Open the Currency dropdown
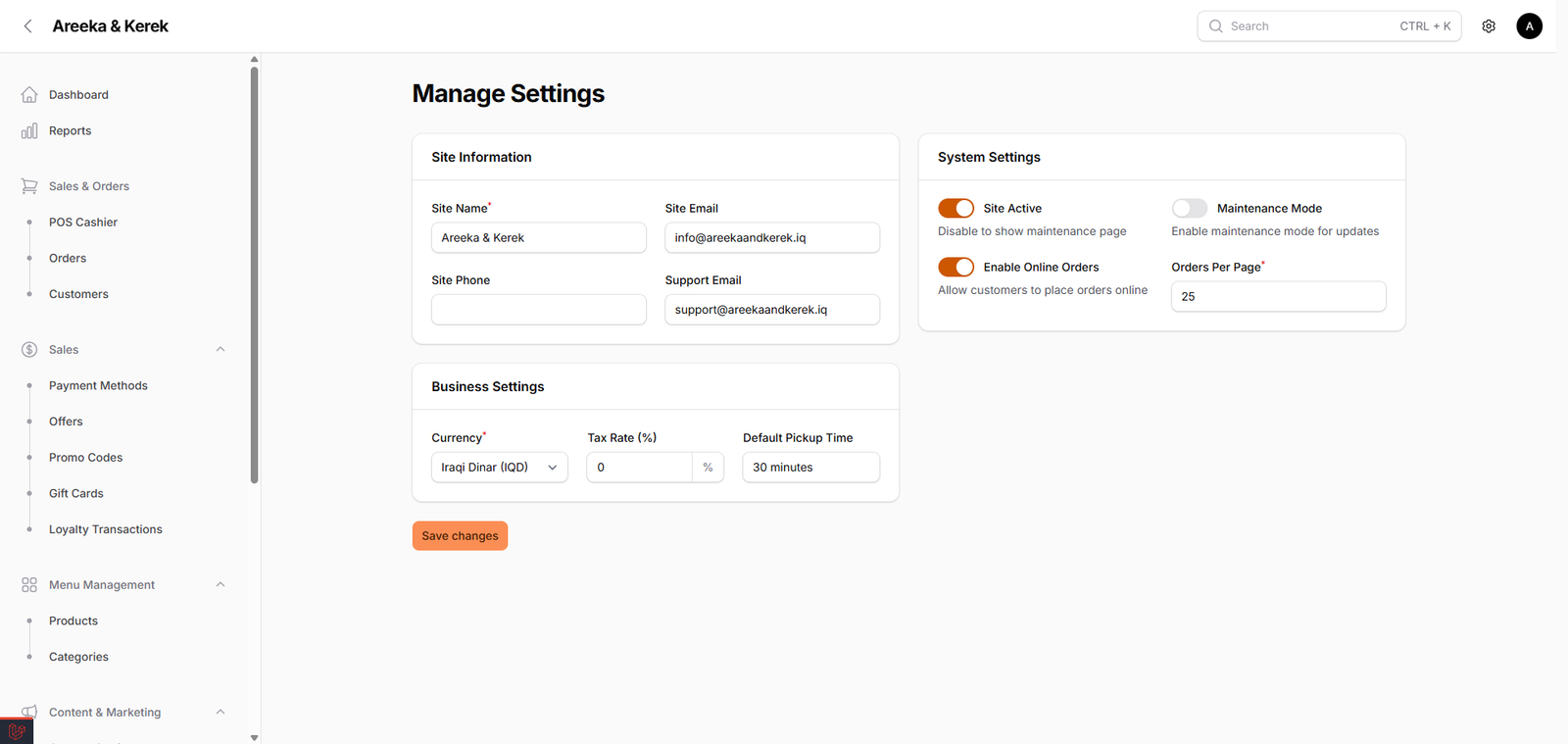Screen dimensions: 1568x744 [x=500, y=468]
